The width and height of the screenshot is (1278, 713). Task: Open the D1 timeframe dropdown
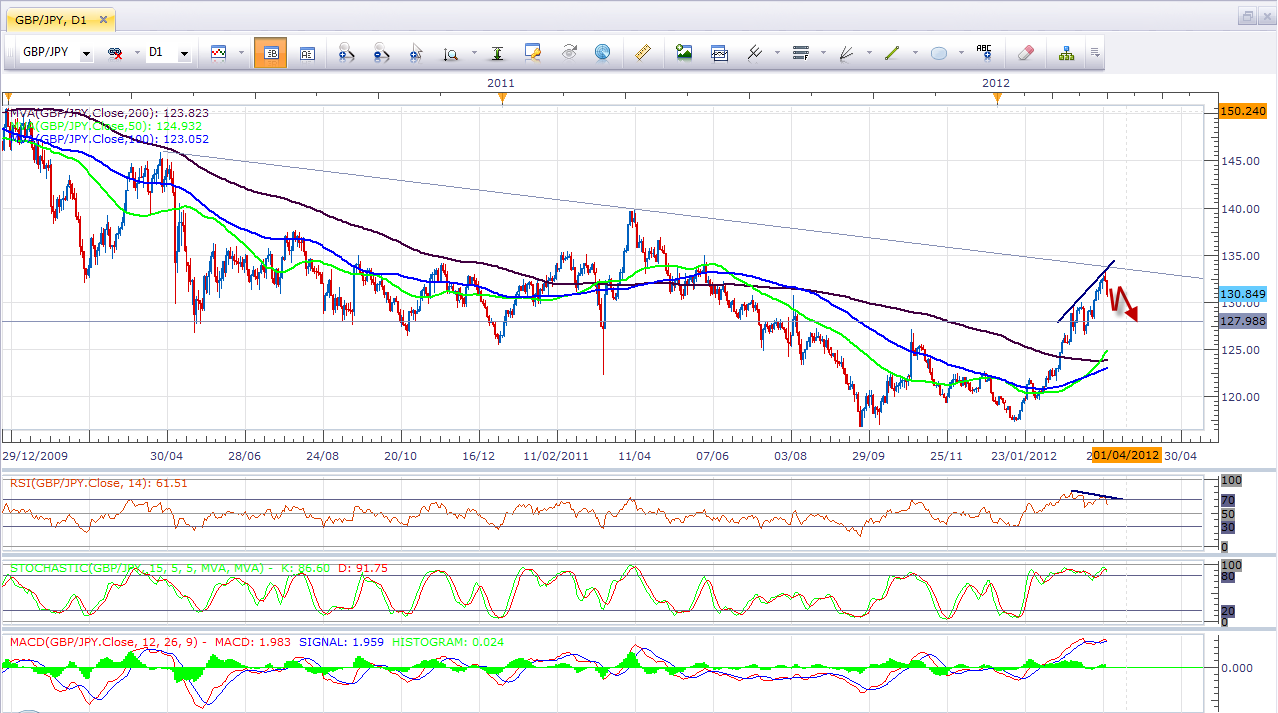pyautogui.click(x=184, y=53)
